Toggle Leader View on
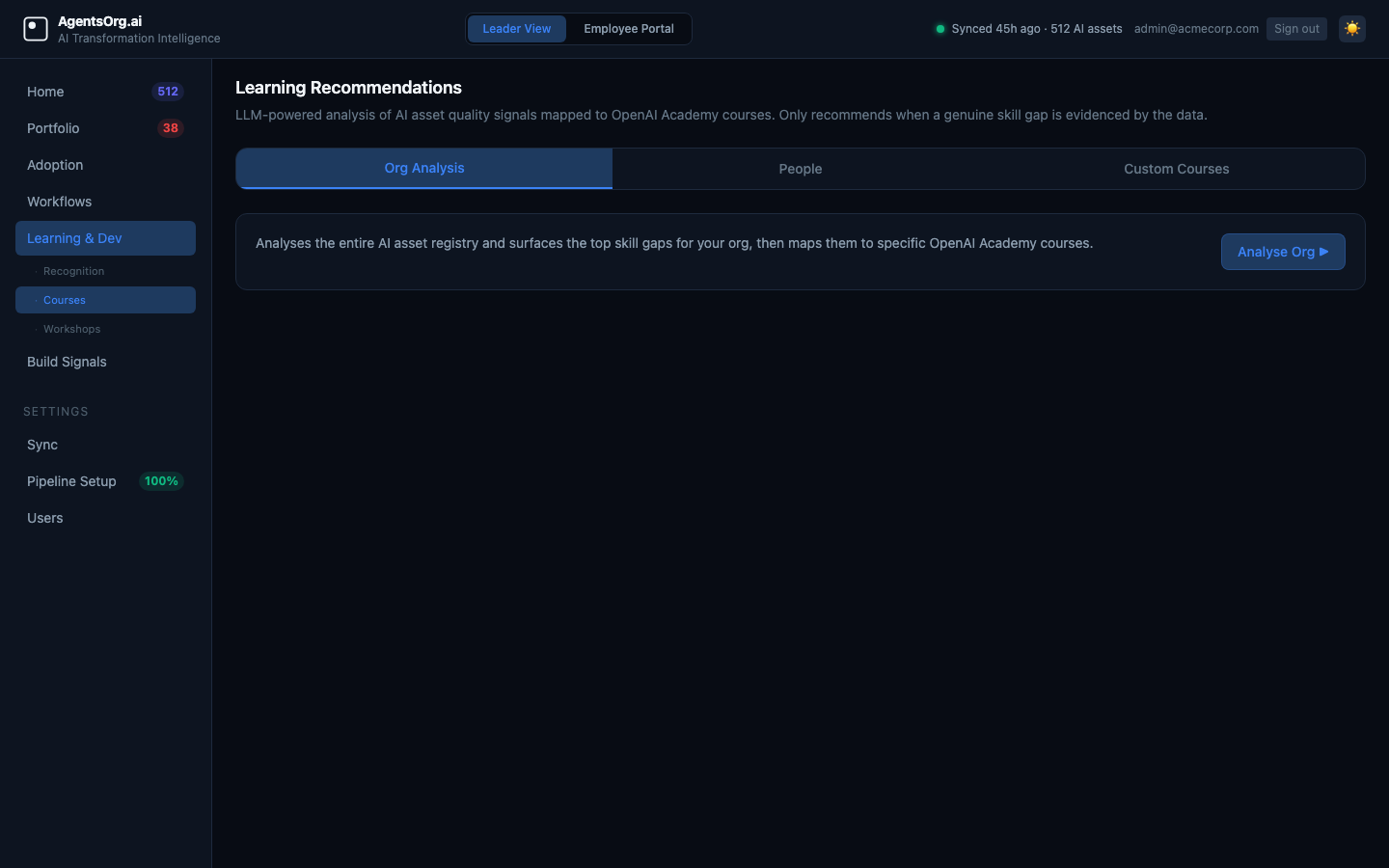 [x=517, y=29]
